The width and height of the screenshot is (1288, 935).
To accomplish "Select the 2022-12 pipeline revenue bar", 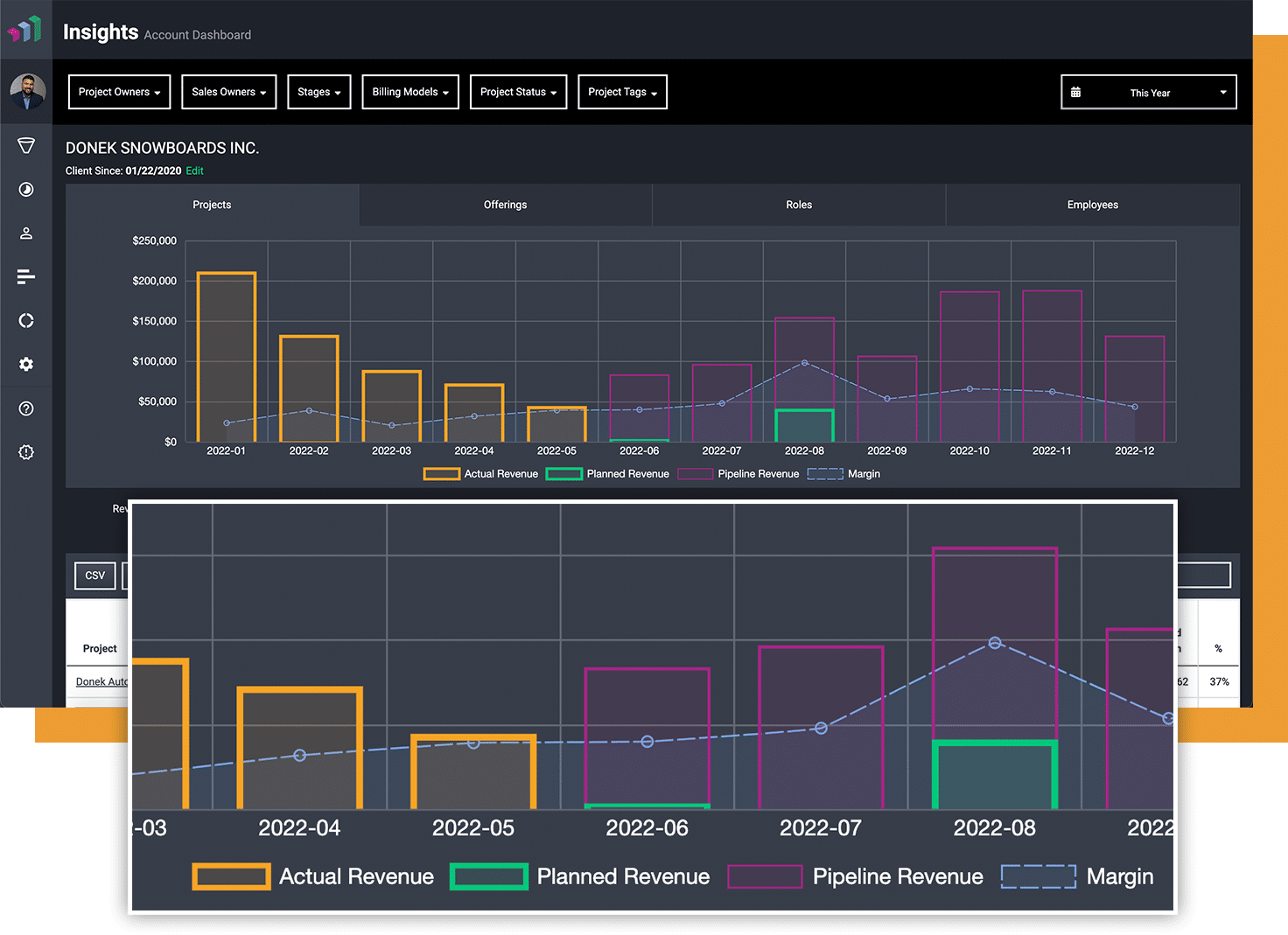I will (x=1135, y=388).
